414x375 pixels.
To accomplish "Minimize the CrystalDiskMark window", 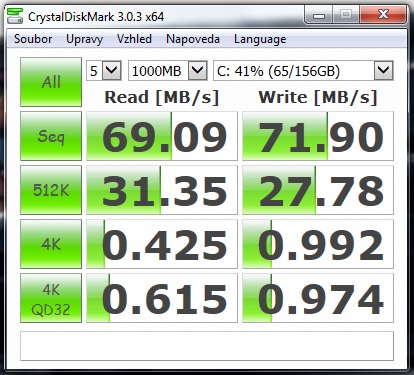I will pos(318,15).
